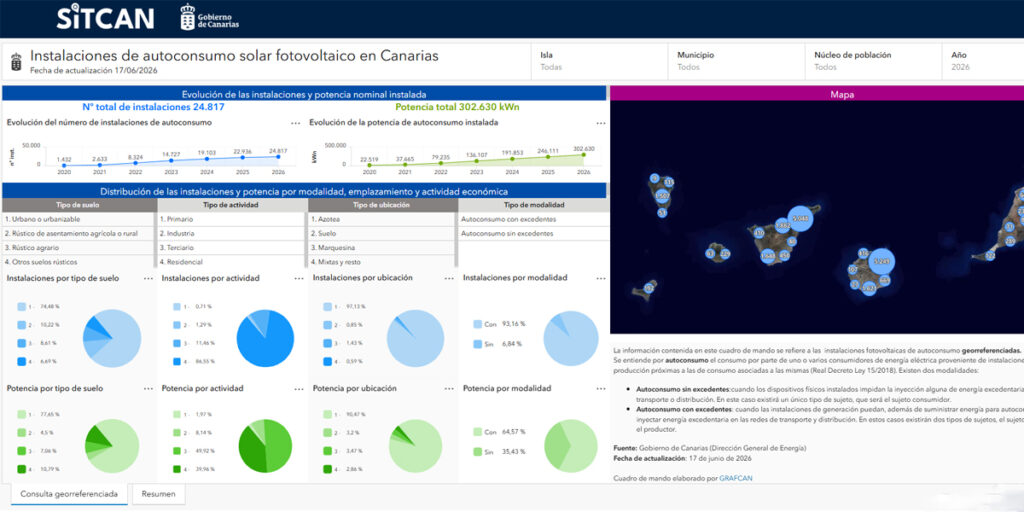Follow the GRAFCAN link
Viewport: 1024px width, 512px height.
tap(736, 479)
